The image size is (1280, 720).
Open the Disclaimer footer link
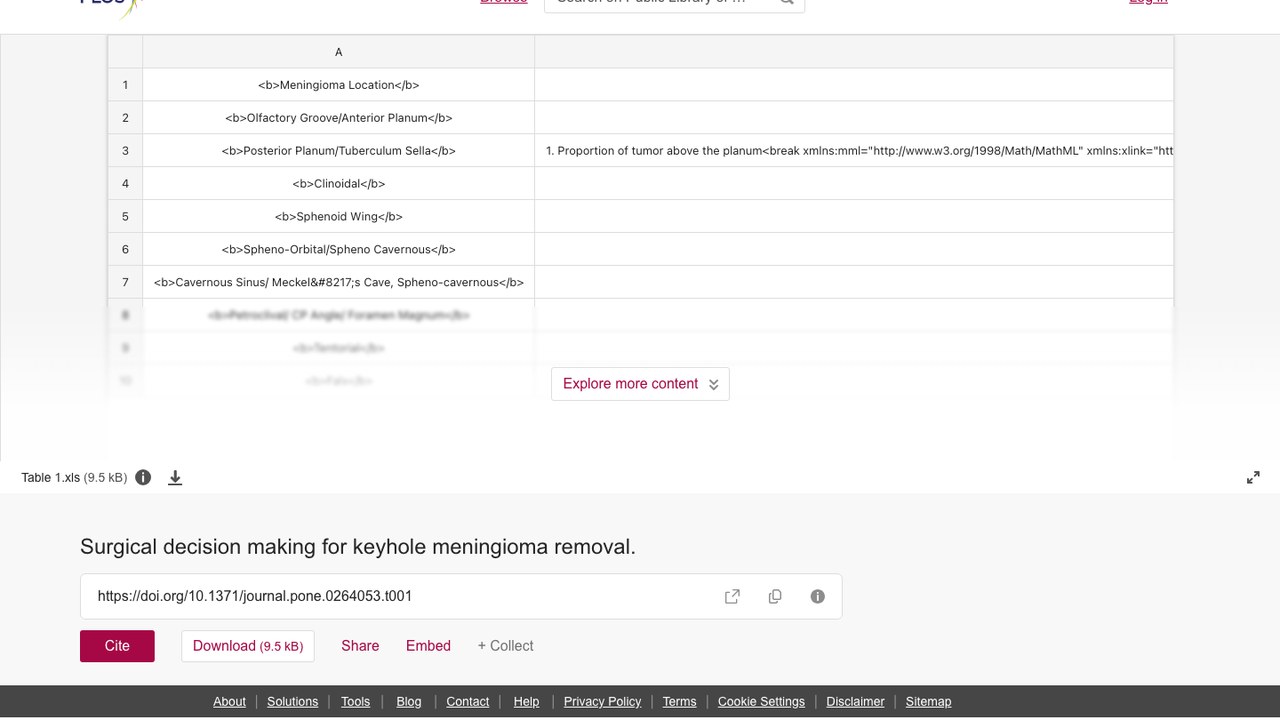point(855,701)
